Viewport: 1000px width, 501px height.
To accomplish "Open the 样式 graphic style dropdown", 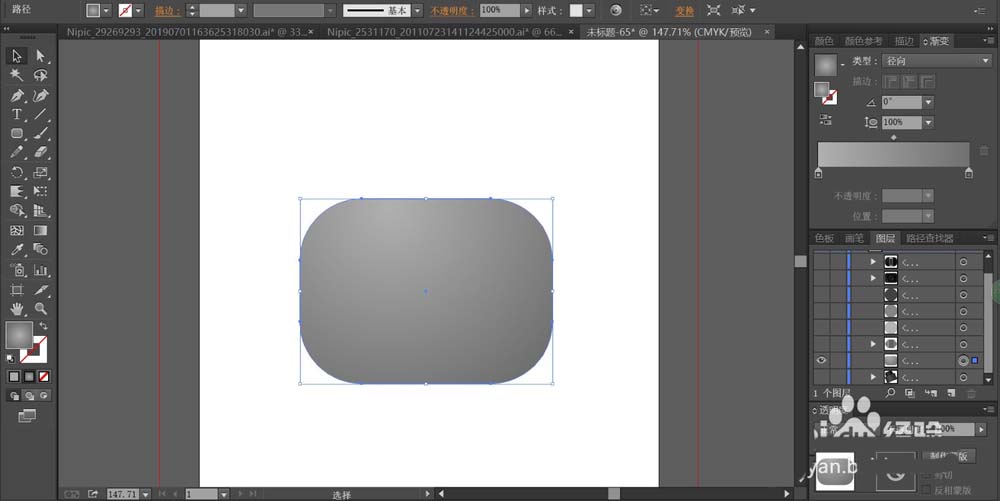I will pos(589,10).
